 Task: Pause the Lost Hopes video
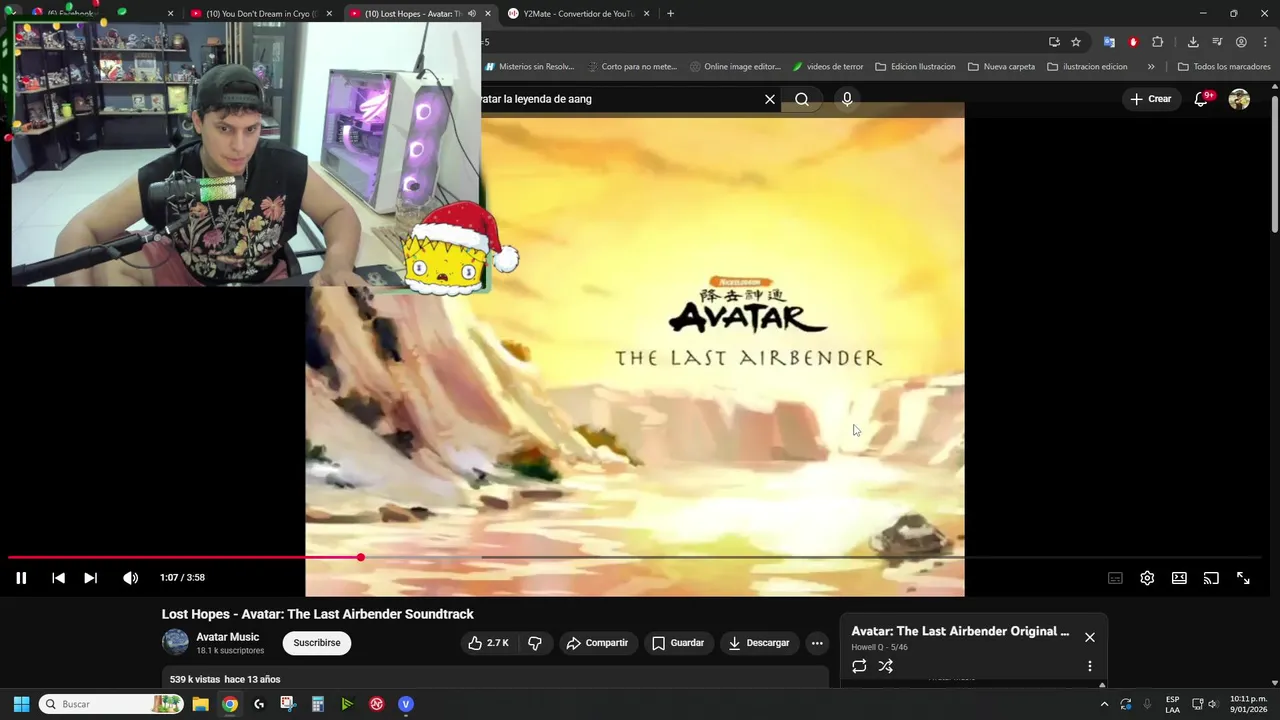pyautogui.click(x=21, y=578)
